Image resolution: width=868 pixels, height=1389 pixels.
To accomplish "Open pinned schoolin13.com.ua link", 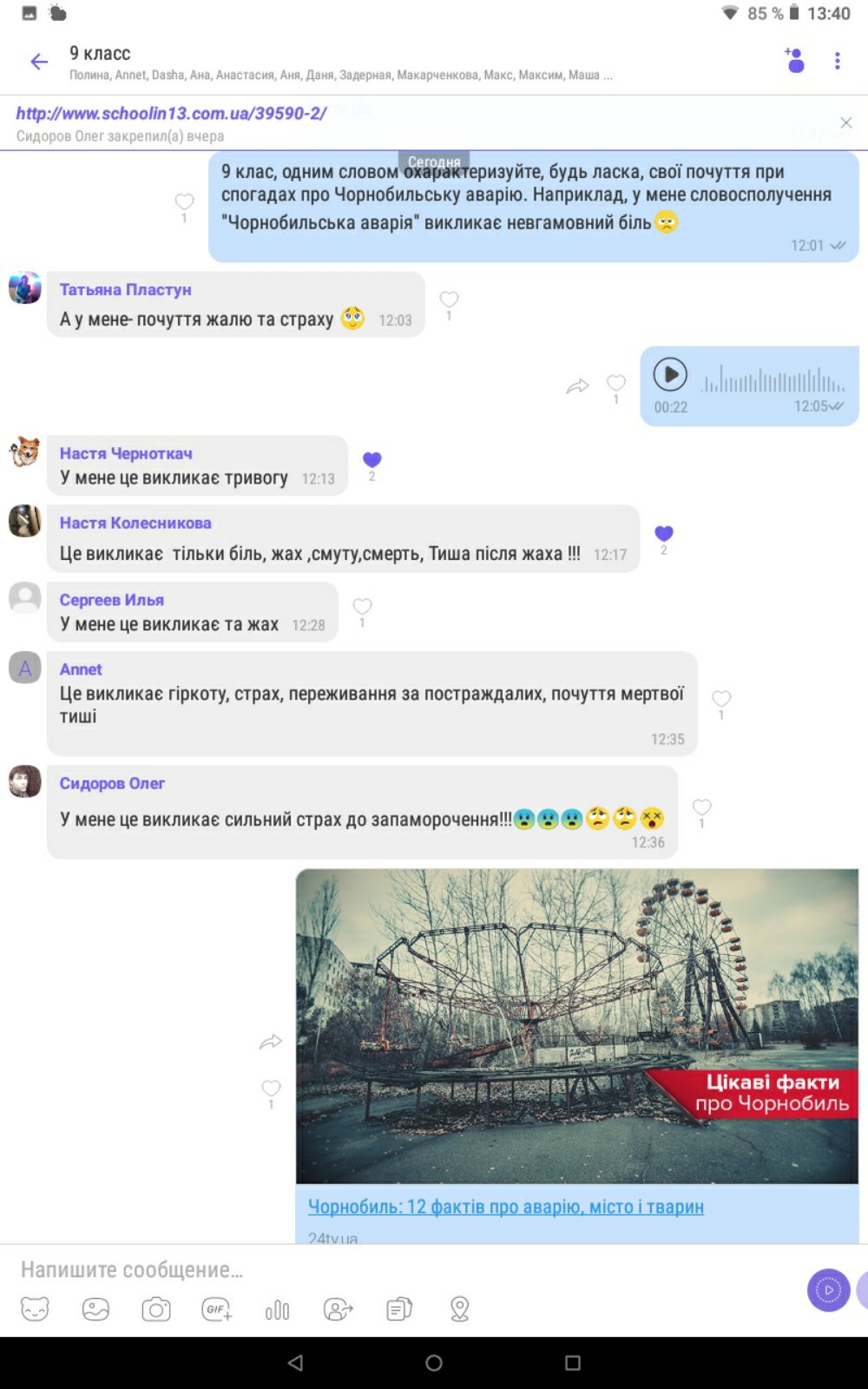I will (171, 114).
